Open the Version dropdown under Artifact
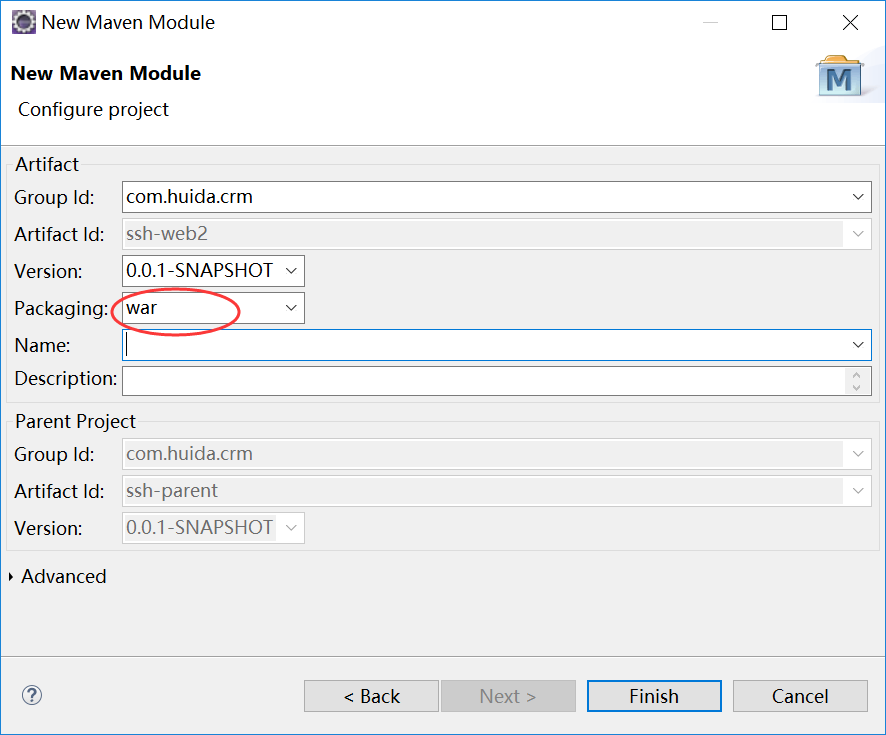886x735 pixels. 291,270
